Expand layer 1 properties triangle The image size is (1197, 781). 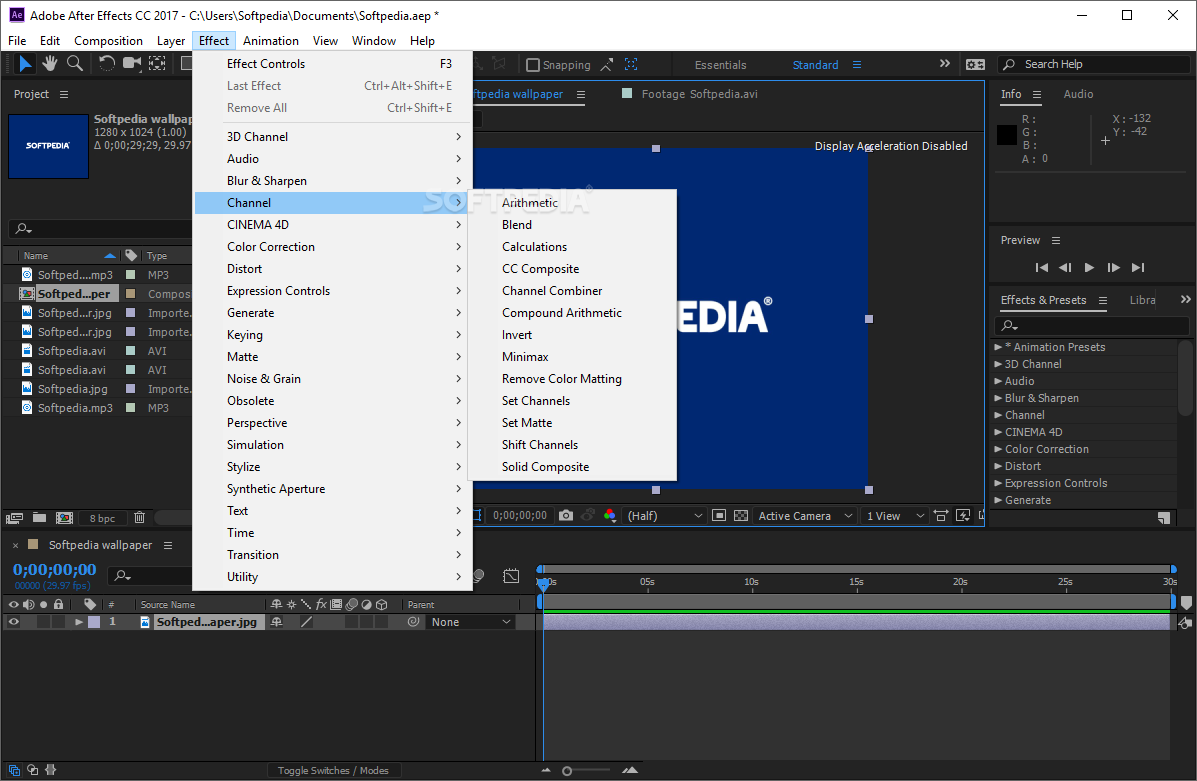(x=78, y=622)
